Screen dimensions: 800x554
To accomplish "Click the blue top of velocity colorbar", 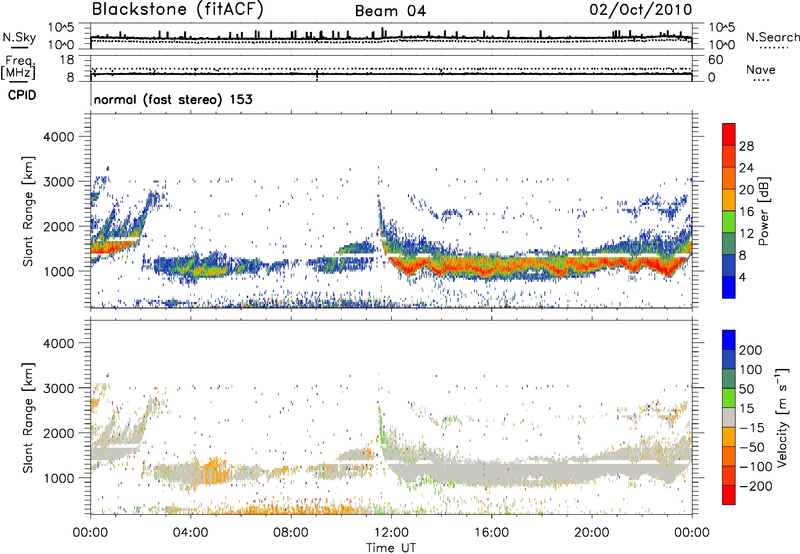I will tap(729, 340).
